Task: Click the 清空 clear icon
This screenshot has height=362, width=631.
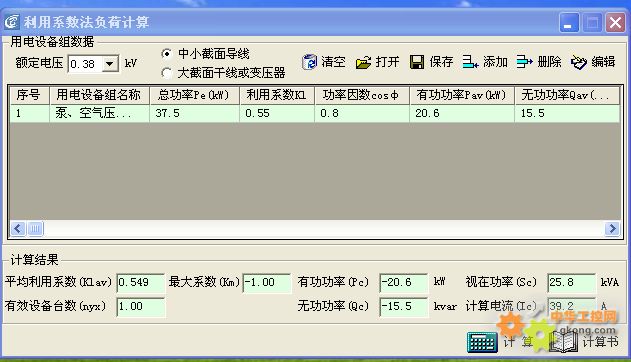Action: tap(309, 62)
